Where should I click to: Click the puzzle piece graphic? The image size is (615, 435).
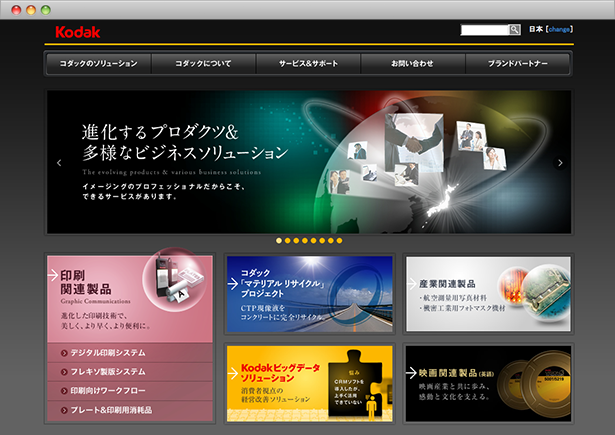[355, 383]
